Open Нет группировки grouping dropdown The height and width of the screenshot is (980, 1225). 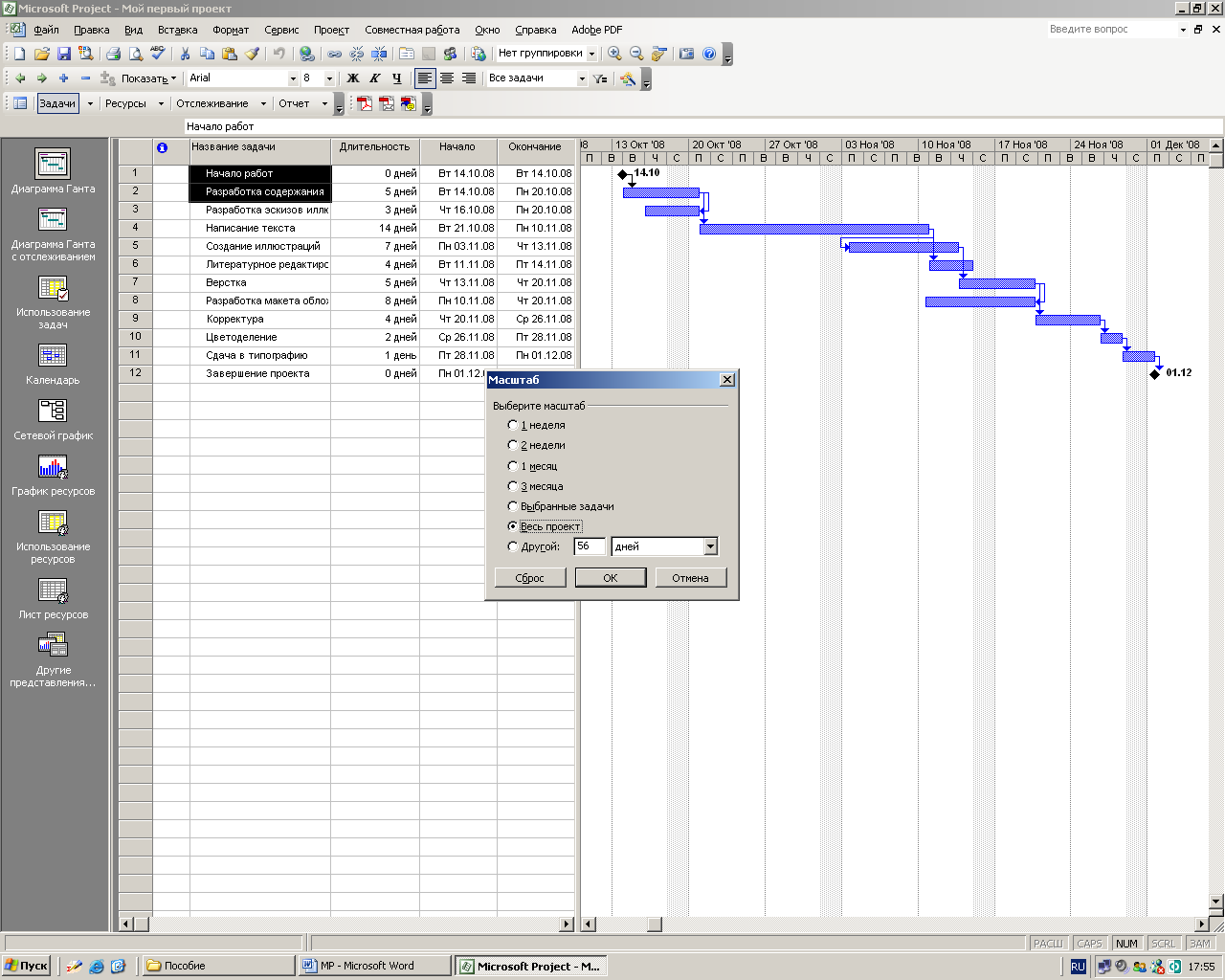click(x=591, y=54)
